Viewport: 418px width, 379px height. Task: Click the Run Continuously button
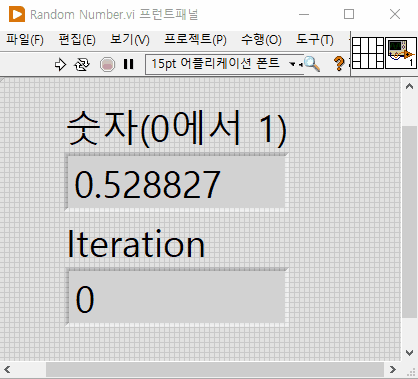82,64
